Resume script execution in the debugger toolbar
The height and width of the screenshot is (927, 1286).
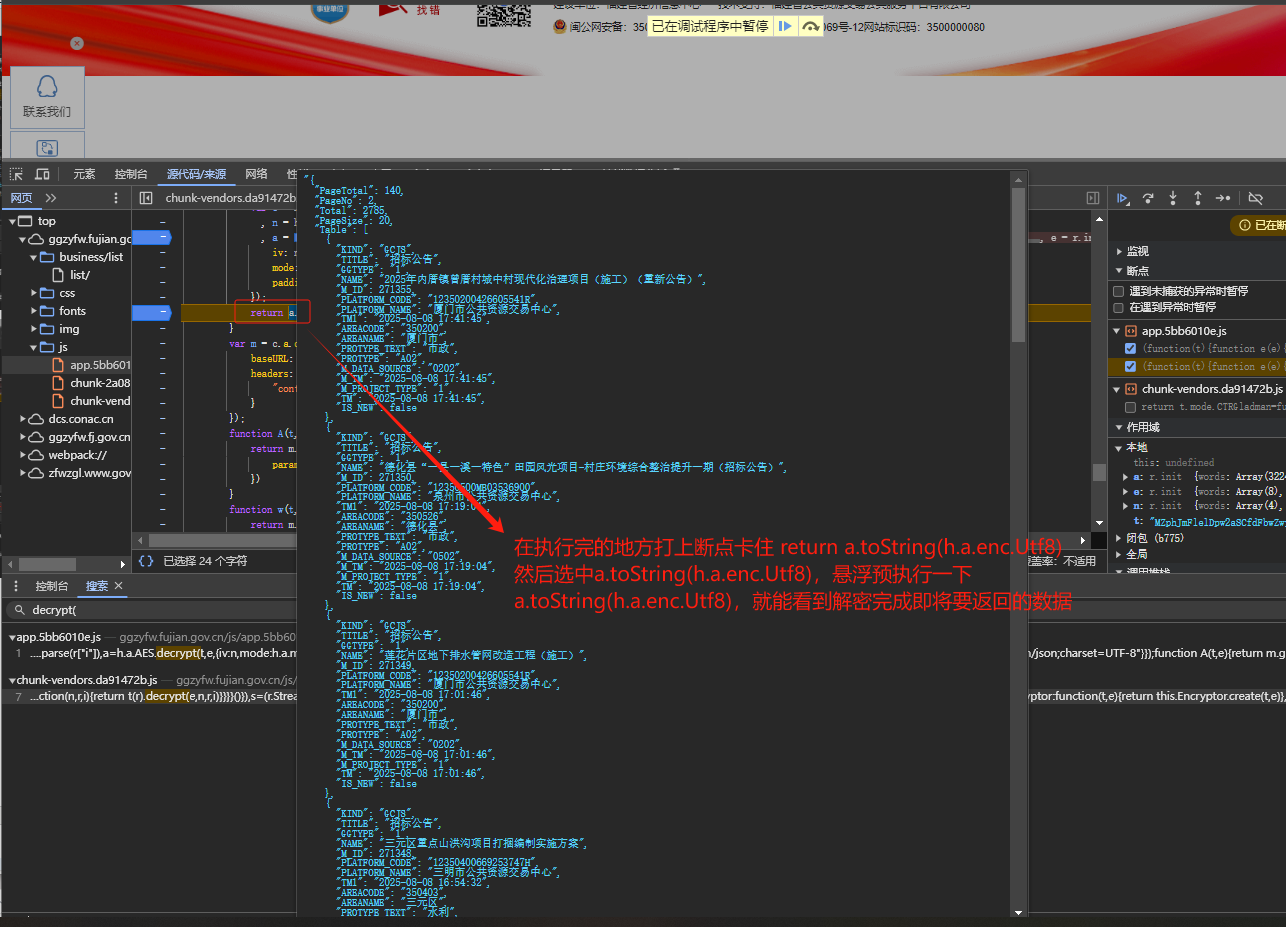(x=1123, y=198)
